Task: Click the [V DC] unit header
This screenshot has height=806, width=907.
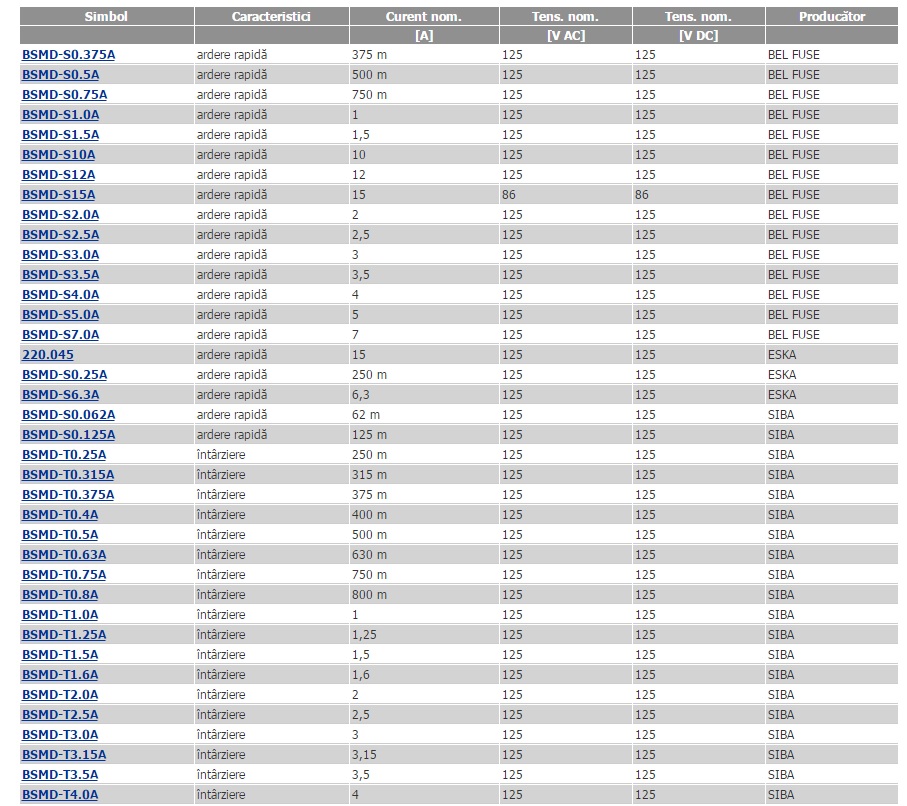Action: pos(699,35)
